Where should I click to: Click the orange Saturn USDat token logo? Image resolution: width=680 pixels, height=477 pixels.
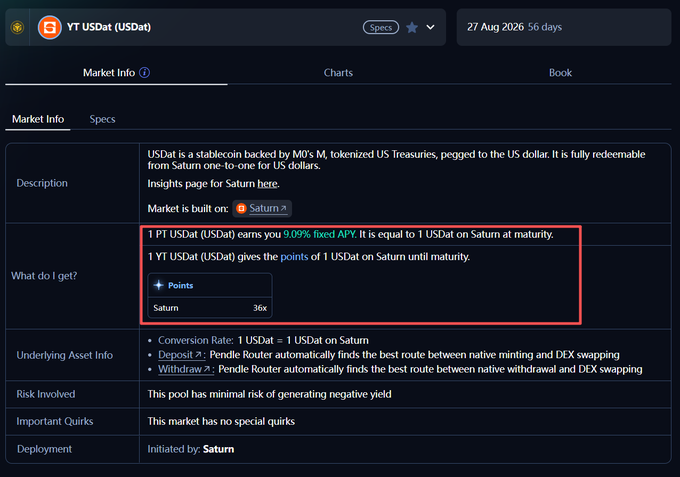[x=49, y=27]
